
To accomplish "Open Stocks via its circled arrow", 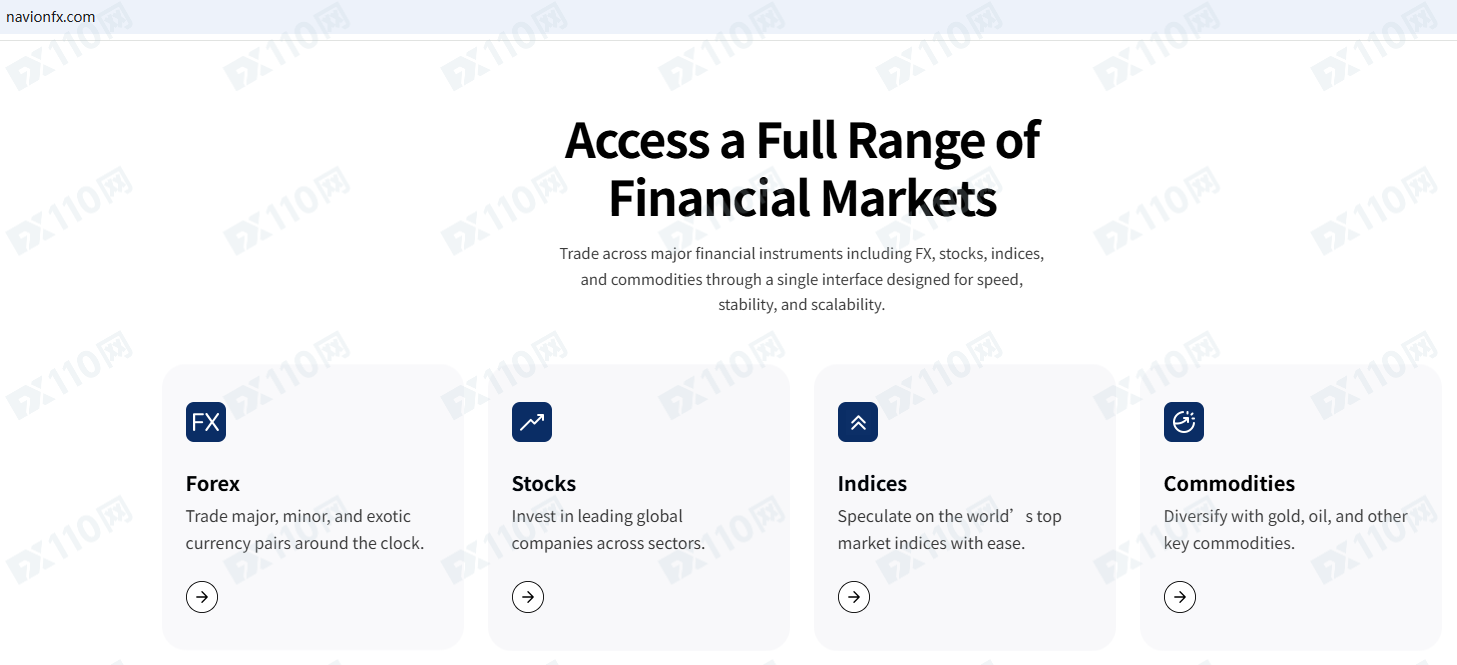I will pyautogui.click(x=528, y=597).
